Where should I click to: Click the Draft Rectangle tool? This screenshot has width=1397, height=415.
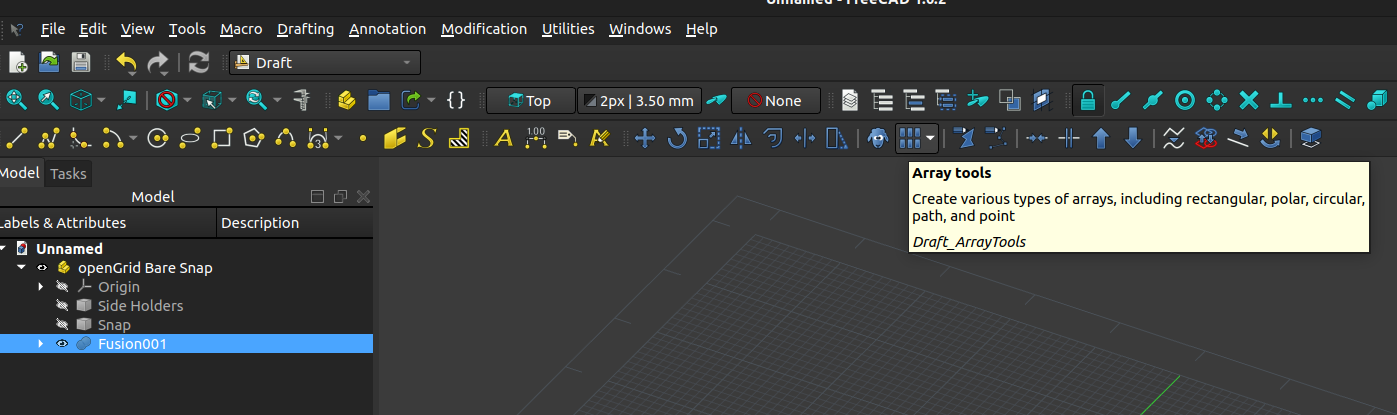tap(222, 138)
